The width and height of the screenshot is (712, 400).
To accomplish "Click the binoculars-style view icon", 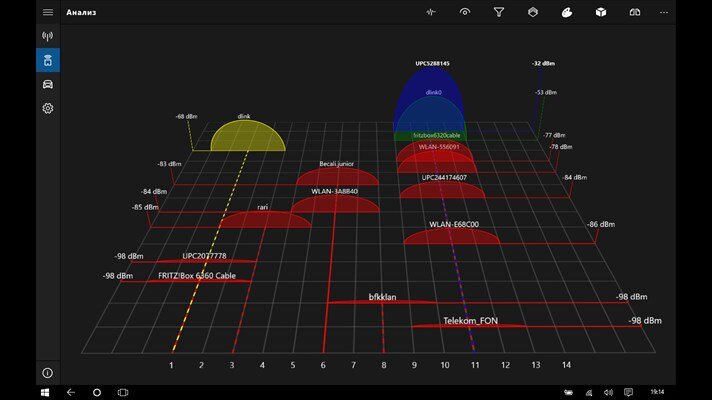I will pyautogui.click(x=634, y=13).
